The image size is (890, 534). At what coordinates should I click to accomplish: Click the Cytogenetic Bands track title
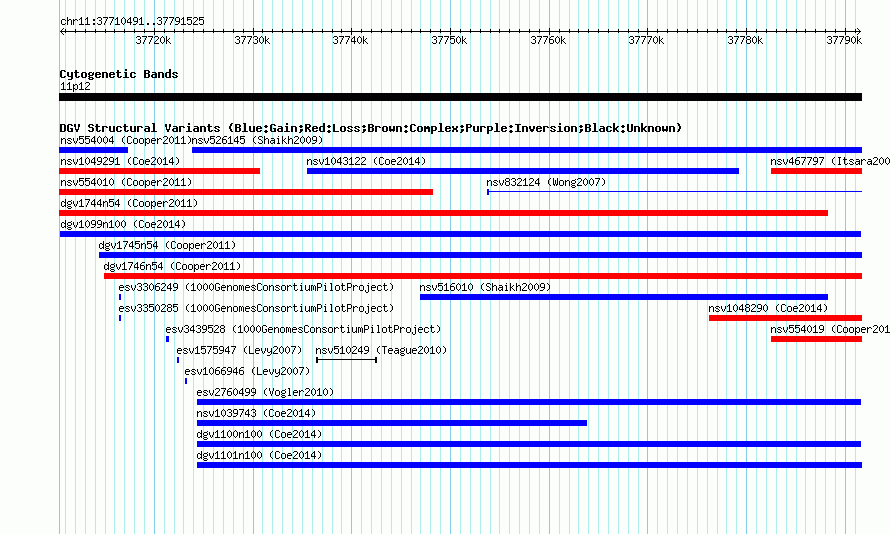tap(119, 74)
